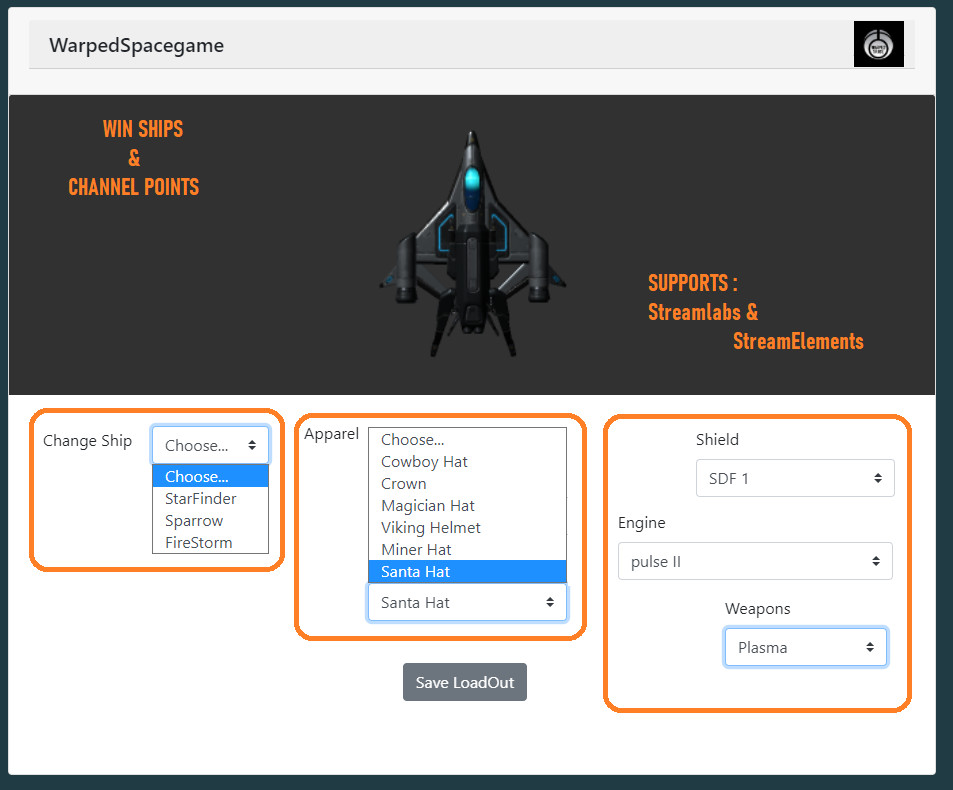953x790 pixels.
Task: Click the WarpedSpacegame brand title
Action: [x=136, y=45]
